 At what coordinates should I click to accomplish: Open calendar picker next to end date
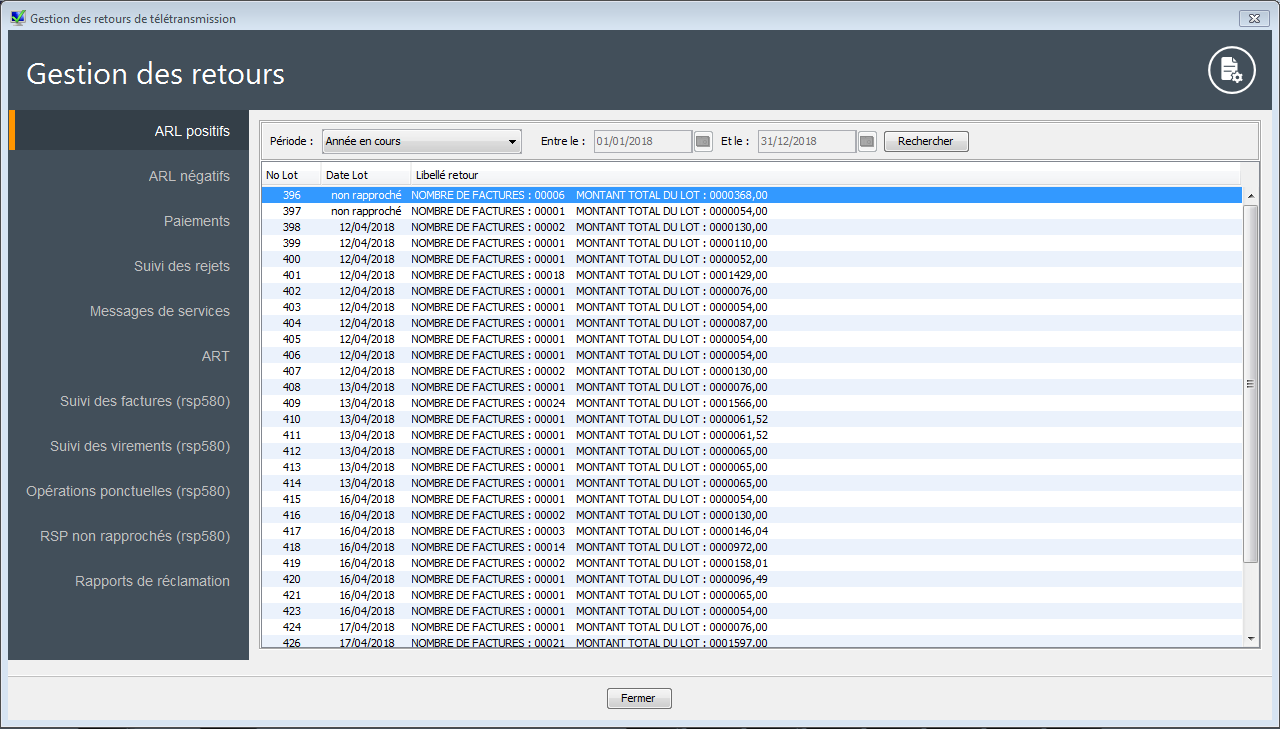tap(867, 142)
